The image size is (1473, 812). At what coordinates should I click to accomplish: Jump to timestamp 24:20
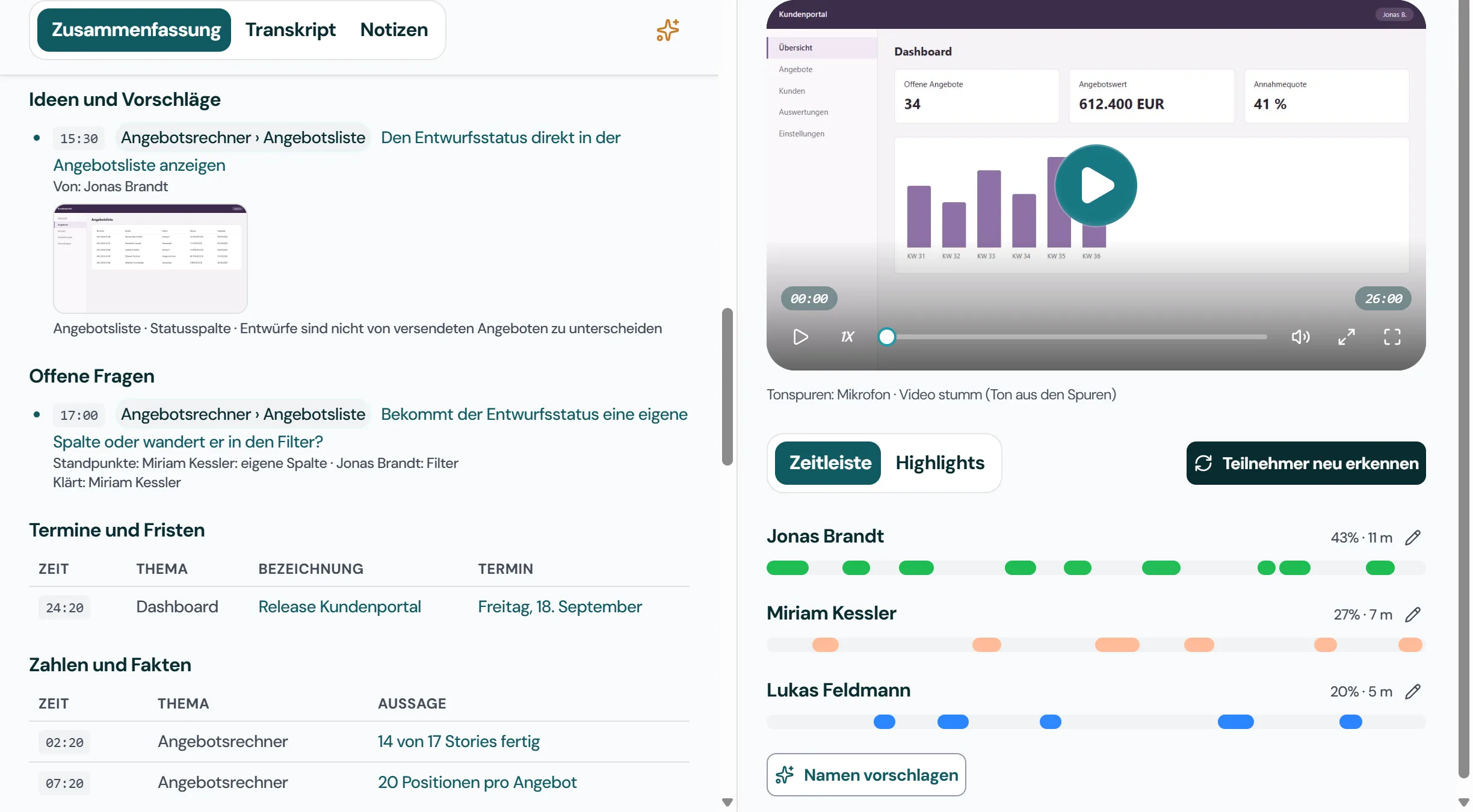[x=64, y=608]
